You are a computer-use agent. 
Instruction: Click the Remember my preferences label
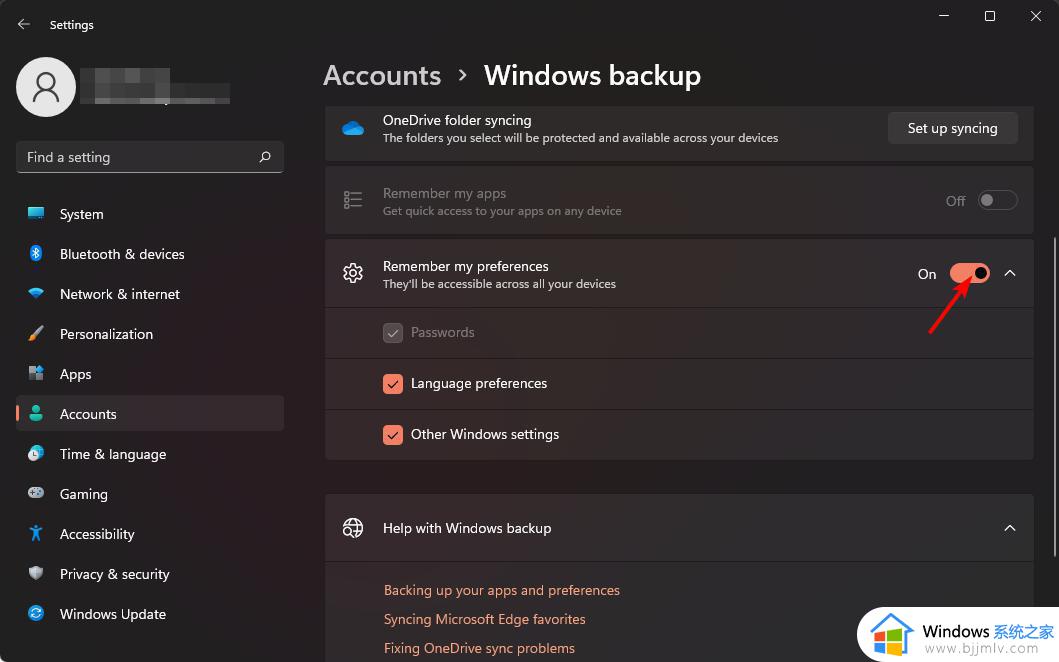[x=465, y=266]
